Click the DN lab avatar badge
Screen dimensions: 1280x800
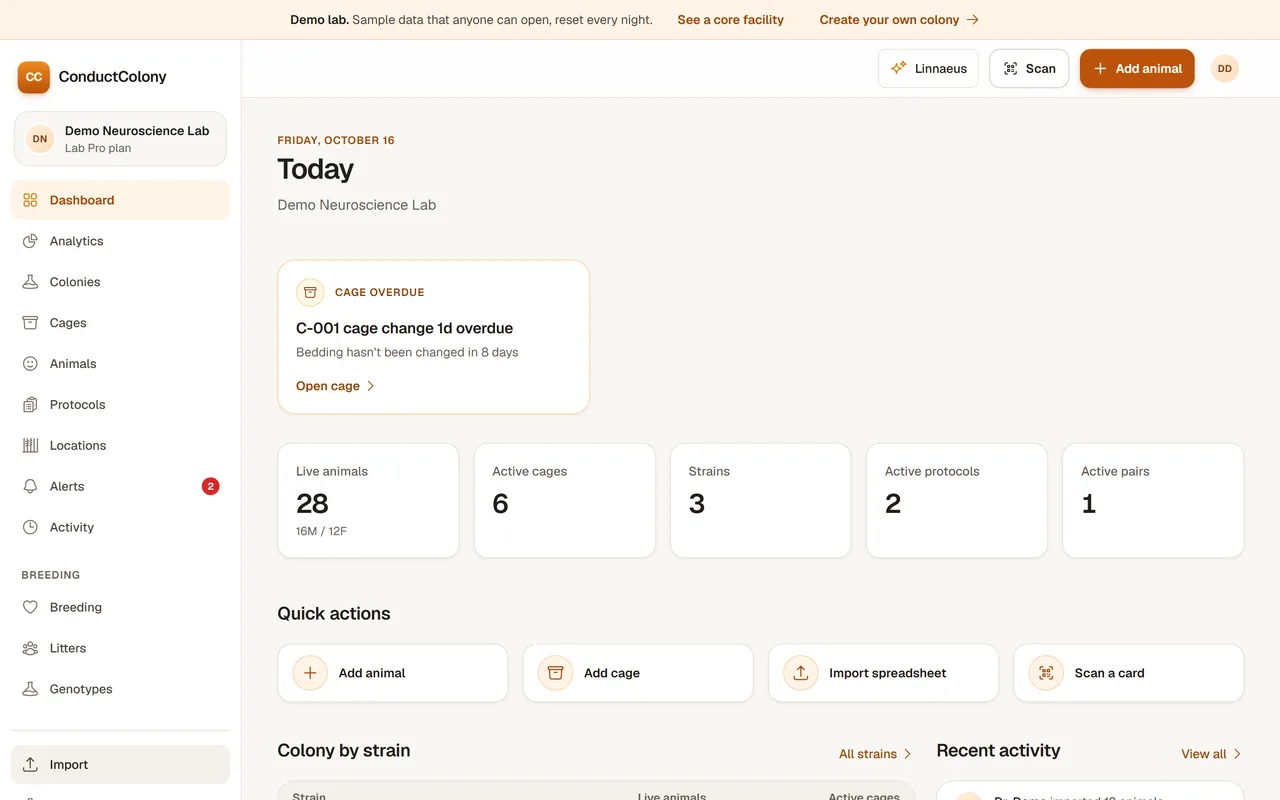(40, 139)
